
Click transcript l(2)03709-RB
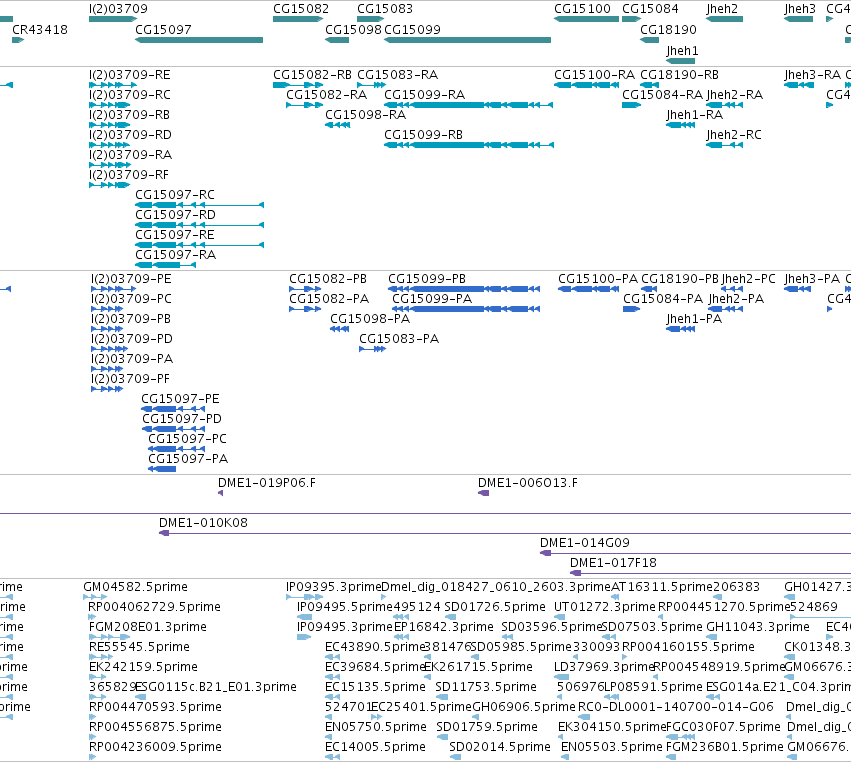(x=110, y=125)
